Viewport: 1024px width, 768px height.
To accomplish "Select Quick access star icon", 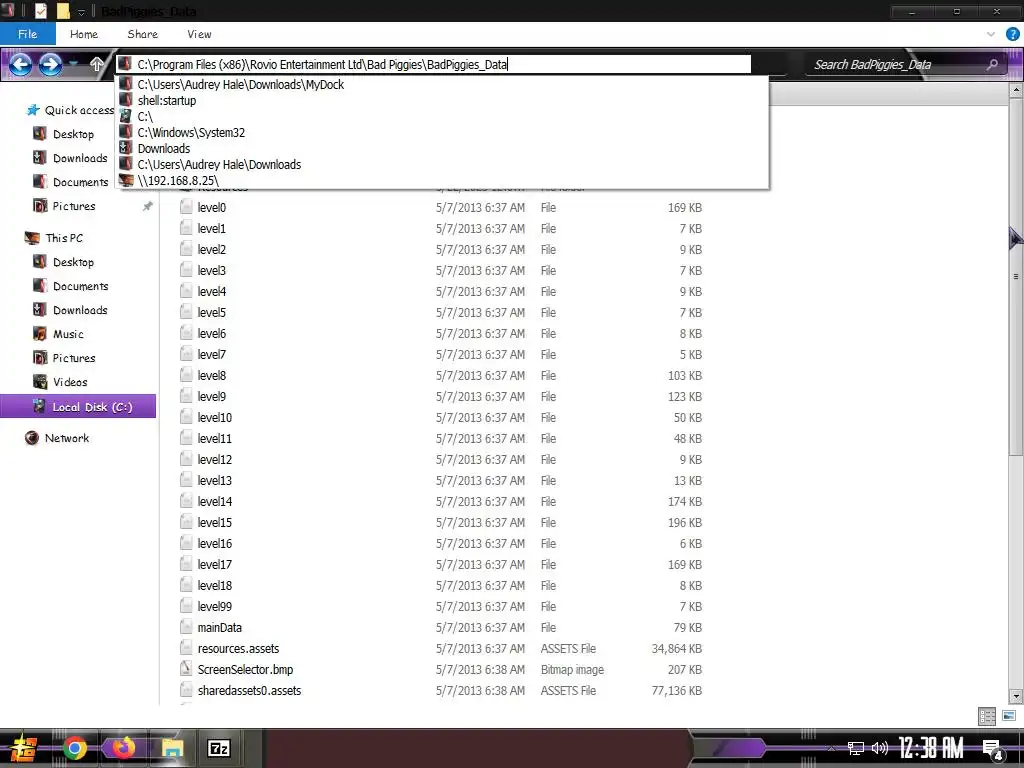I will tap(33, 110).
